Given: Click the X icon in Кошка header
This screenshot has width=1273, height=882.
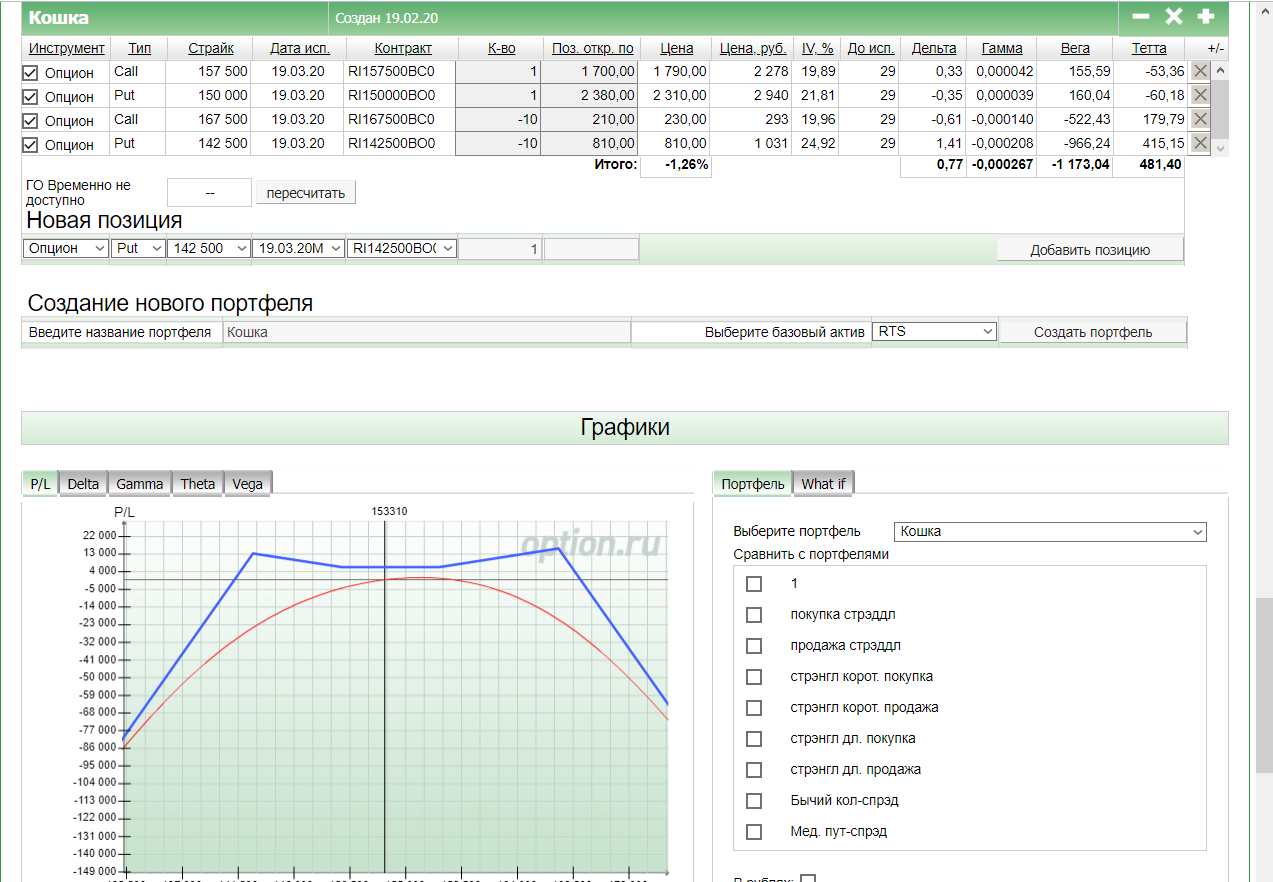Looking at the screenshot, I should pos(1174,17).
